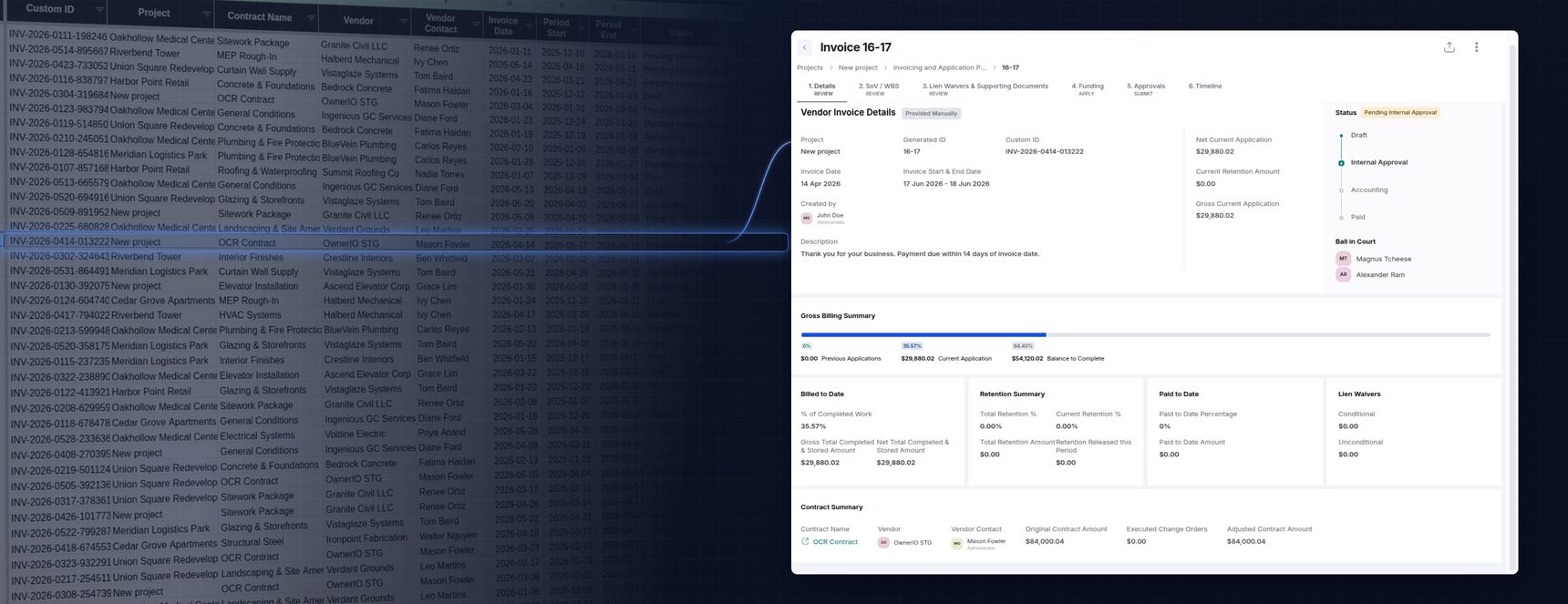The image size is (1568, 604).
Task: Select the 64.43% Balance to Complete label
Action: pyautogui.click(x=1023, y=346)
